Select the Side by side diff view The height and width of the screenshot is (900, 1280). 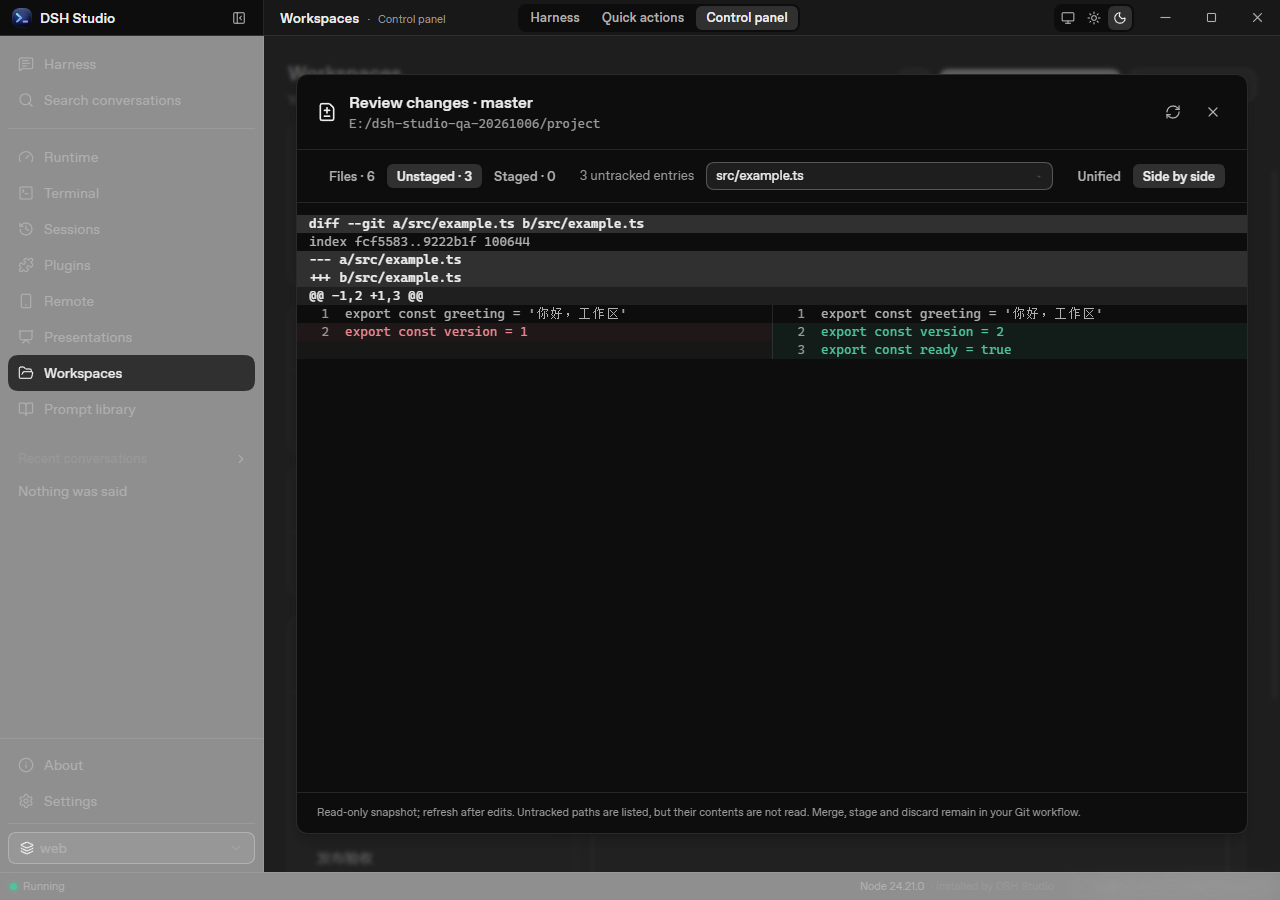tap(1178, 176)
